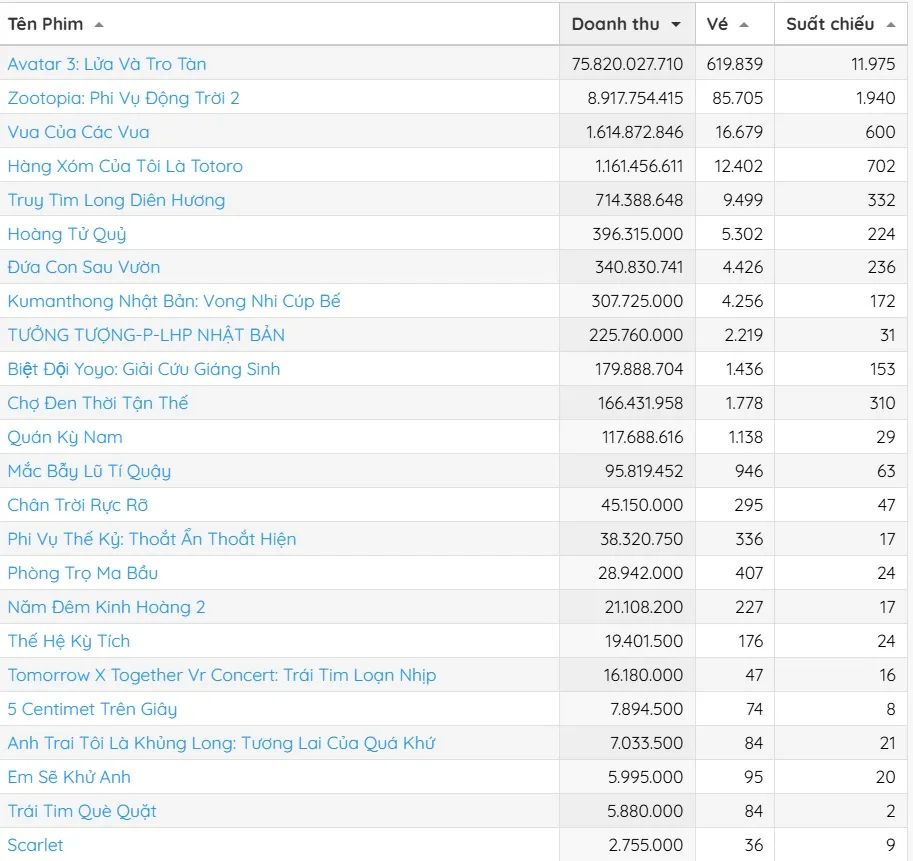The image size is (913, 861).
Task: Select the Chợ Đen Thời Tận Thế link
Action: [98, 403]
